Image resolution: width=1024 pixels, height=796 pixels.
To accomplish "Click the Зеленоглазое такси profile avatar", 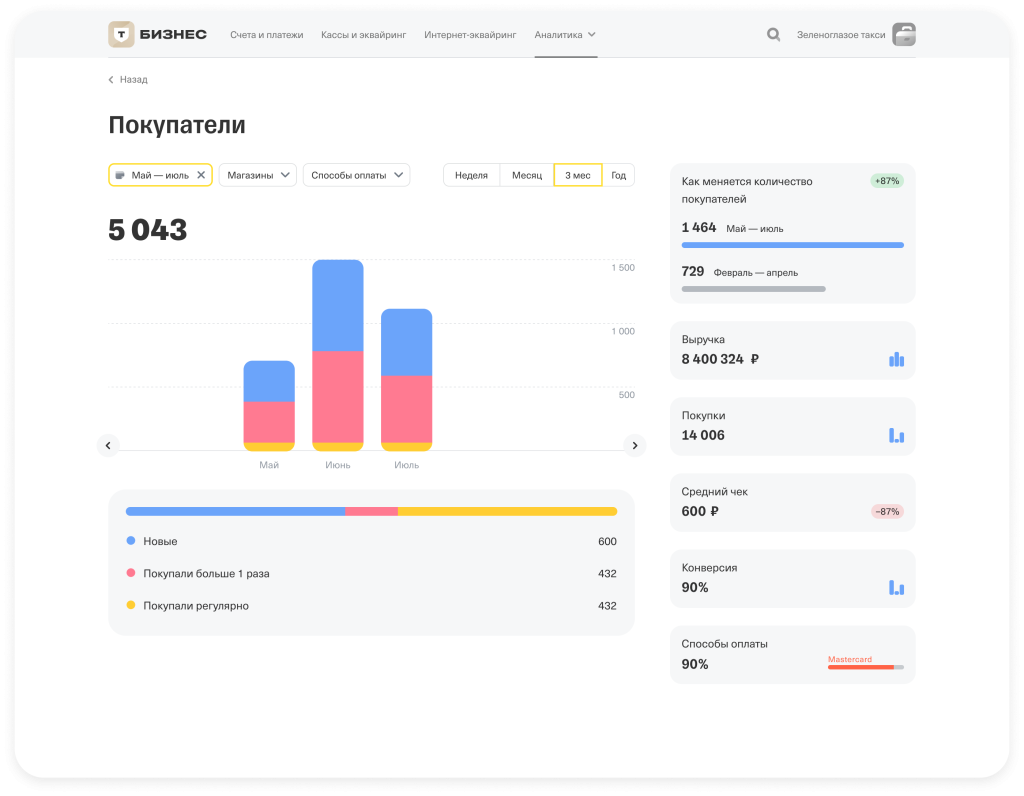I will [903, 35].
